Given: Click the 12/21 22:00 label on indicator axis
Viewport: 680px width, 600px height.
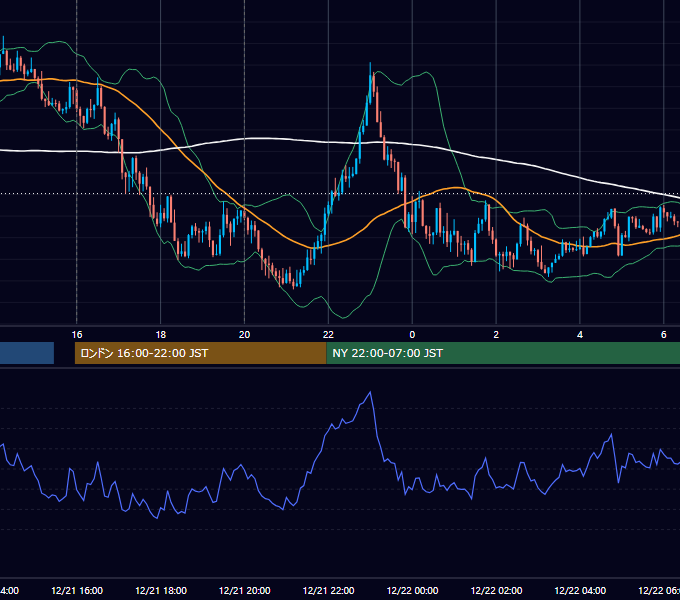Looking at the screenshot, I should click(328, 590).
